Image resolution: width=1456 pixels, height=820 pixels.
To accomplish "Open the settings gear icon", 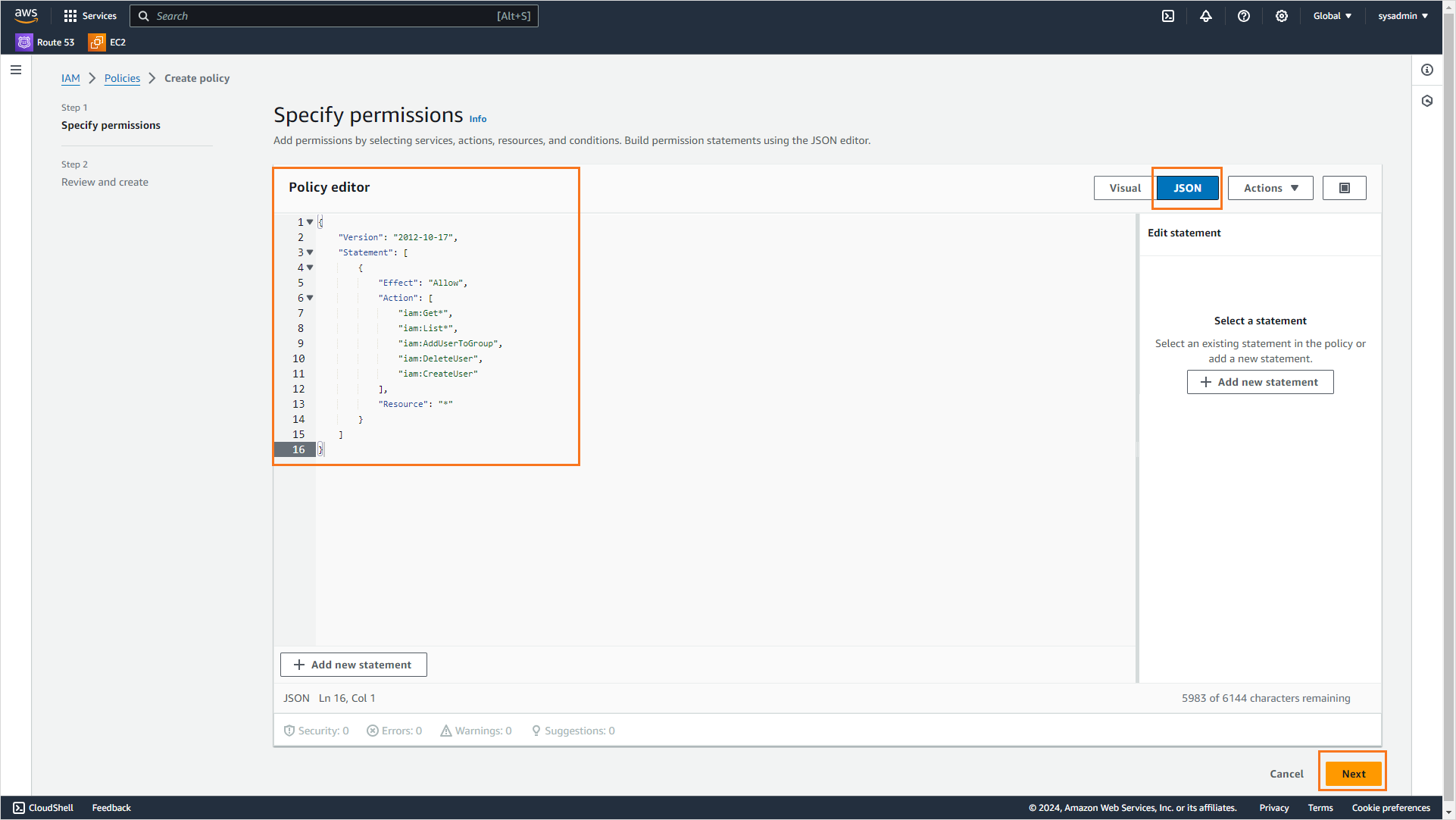I will pos(1282,16).
